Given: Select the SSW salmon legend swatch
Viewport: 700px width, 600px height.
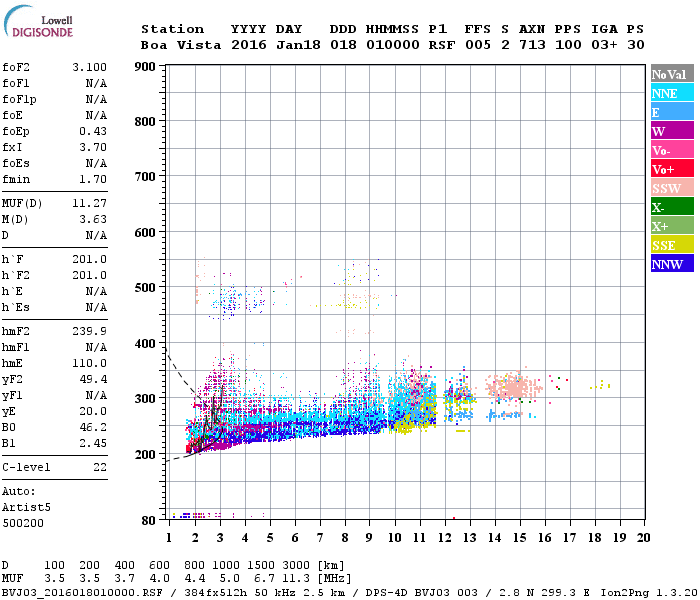Looking at the screenshot, I should (x=672, y=188).
